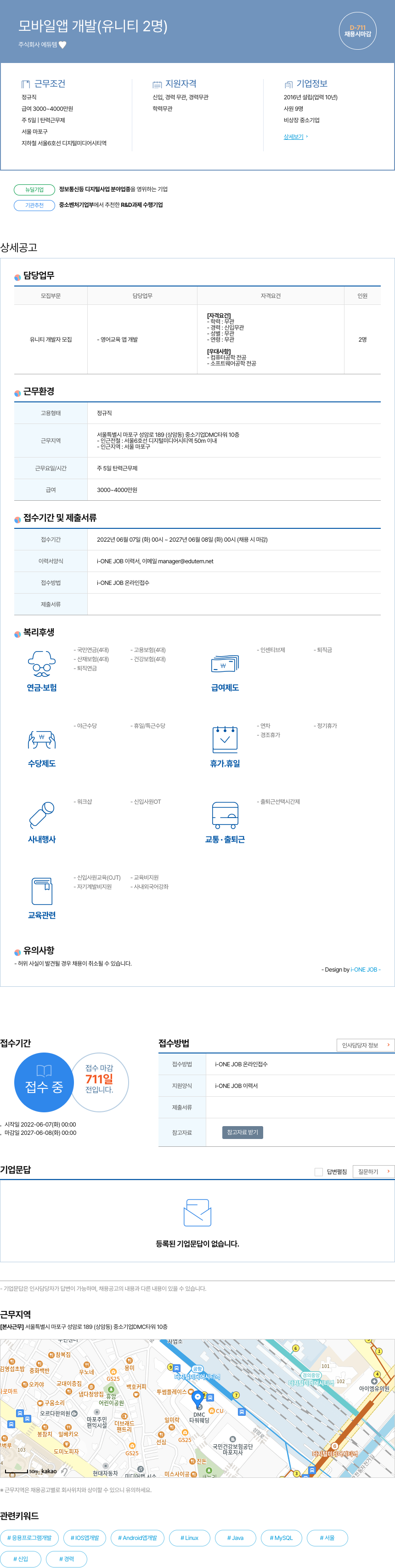395x1568 pixels.
Task: Click the 휴가.휴일 calendar icon
Action: tap(225, 739)
